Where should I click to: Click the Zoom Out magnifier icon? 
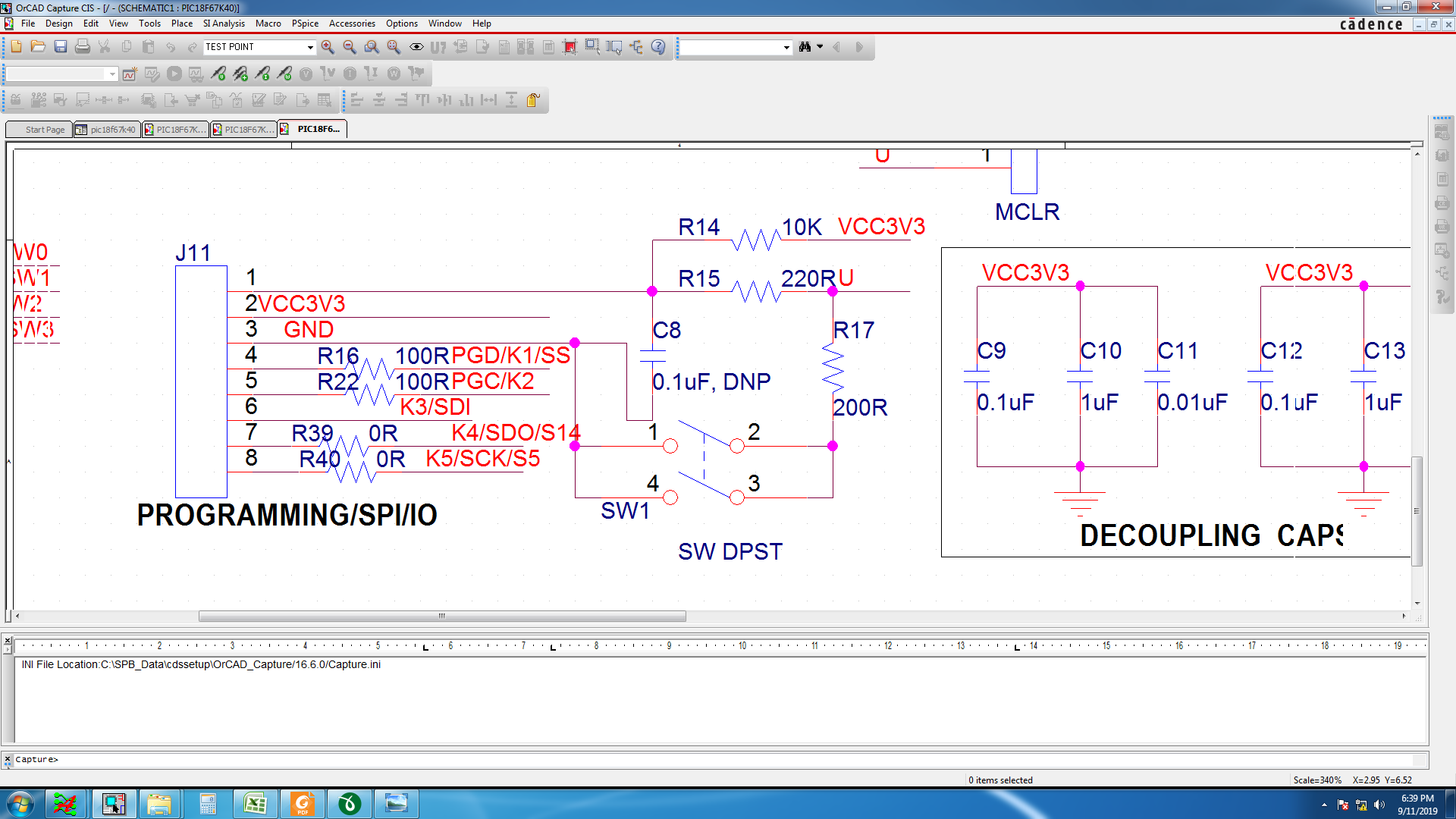pyautogui.click(x=350, y=47)
